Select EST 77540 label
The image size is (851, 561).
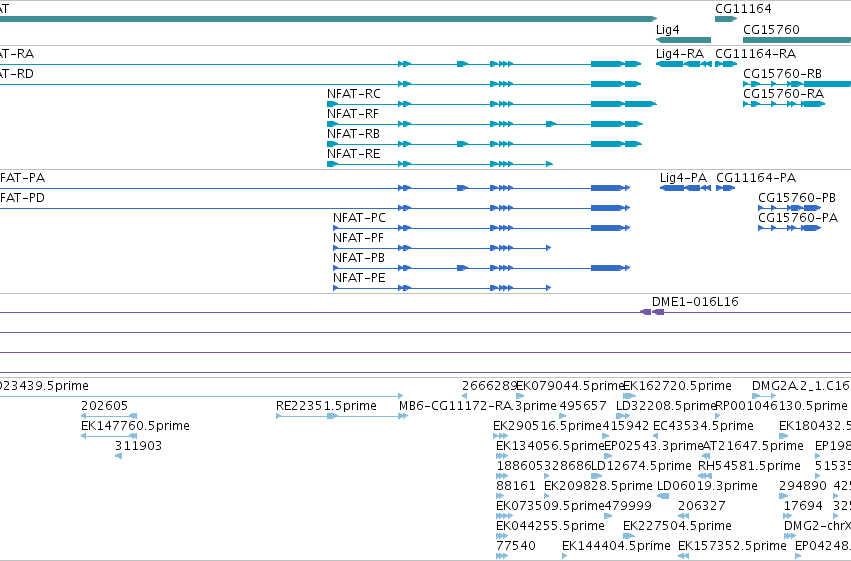(x=516, y=546)
